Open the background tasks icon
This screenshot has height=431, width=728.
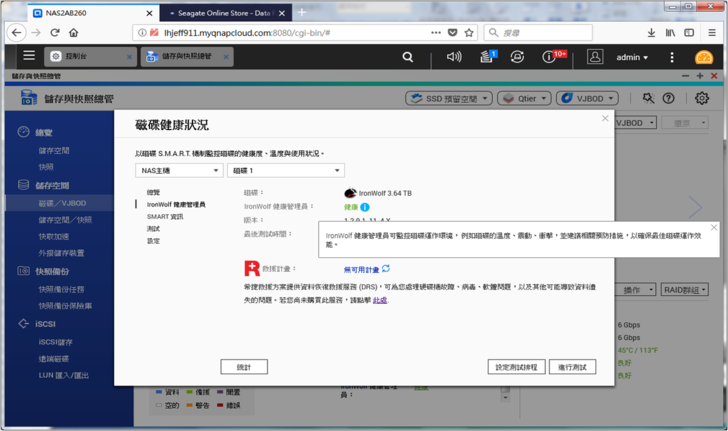point(486,57)
